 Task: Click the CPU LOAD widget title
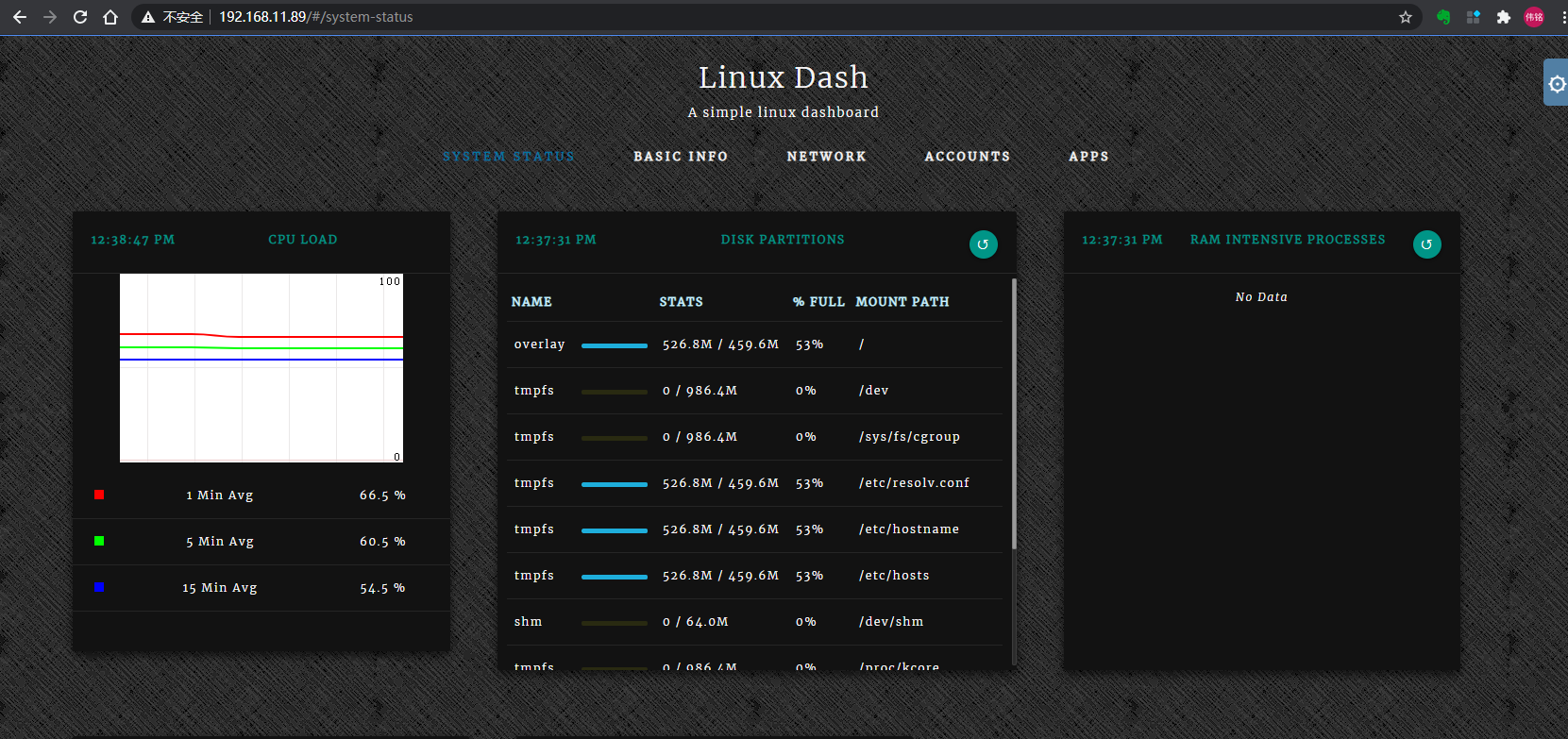[303, 240]
